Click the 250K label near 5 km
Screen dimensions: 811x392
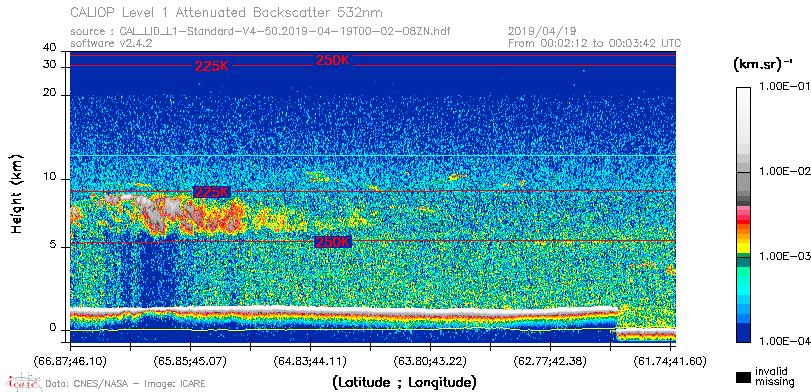click(333, 242)
